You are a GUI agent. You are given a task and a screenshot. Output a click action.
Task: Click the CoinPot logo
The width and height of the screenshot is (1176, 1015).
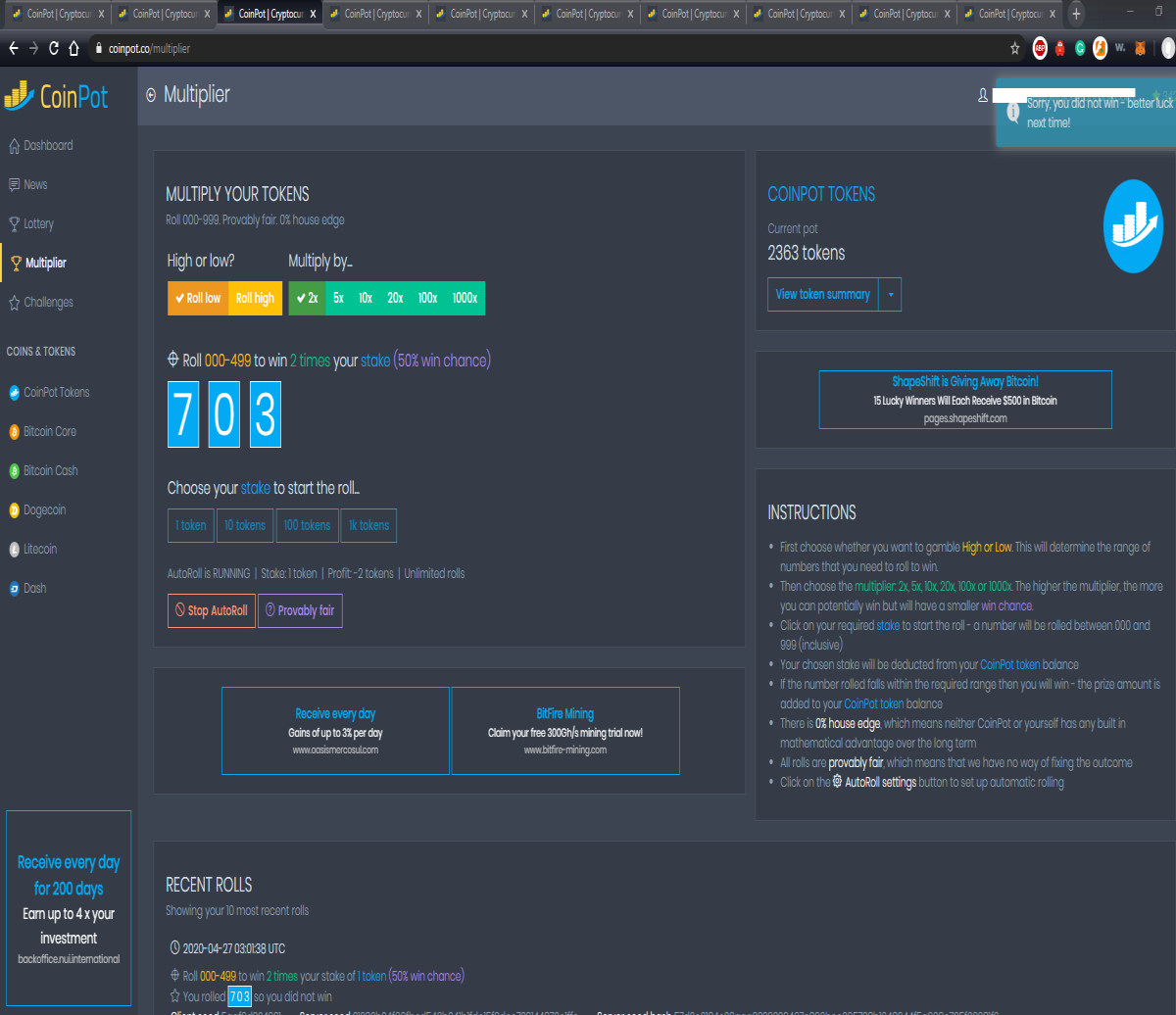tap(56, 95)
